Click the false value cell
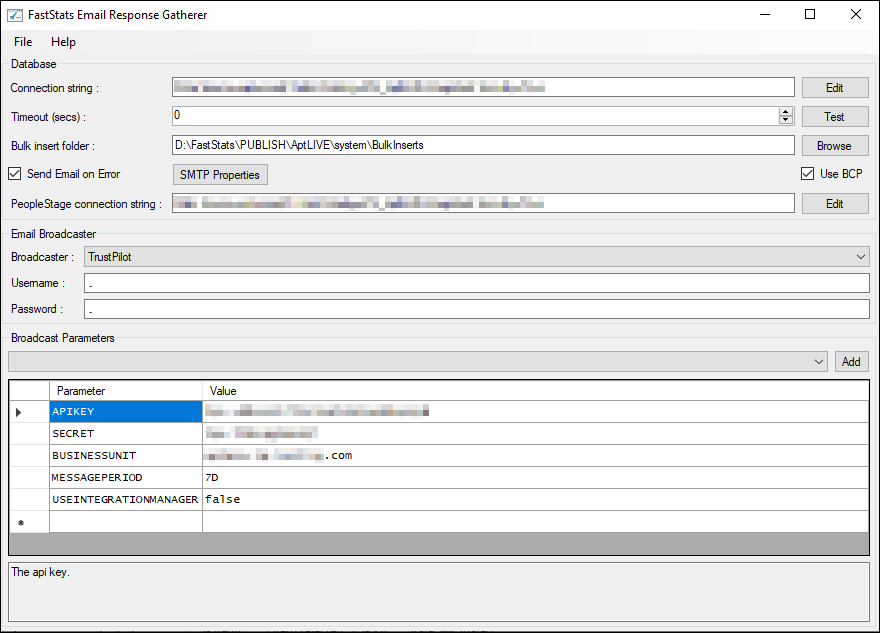 point(535,499)
